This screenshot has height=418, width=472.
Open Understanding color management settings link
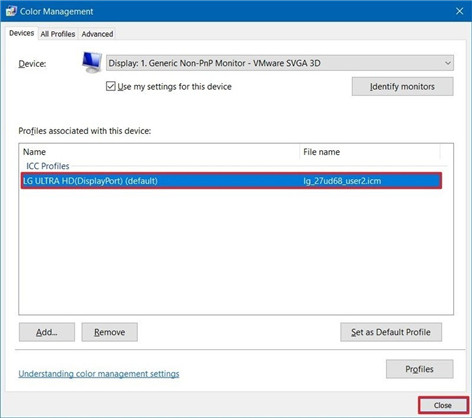99,374
